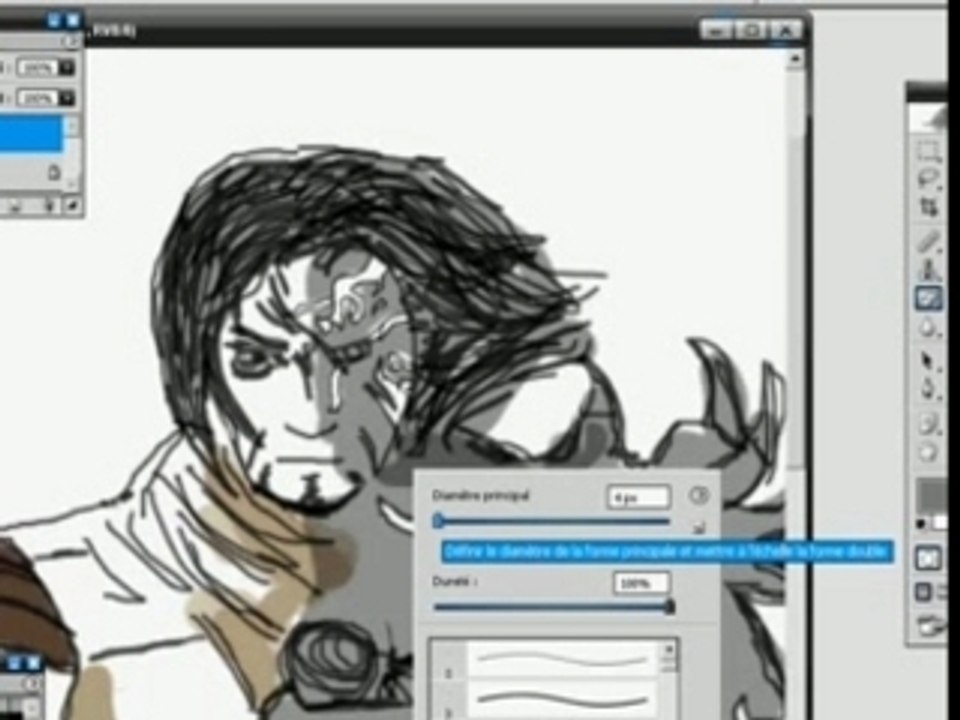Select the Crop tool
Image resolution: width=960 pixels, height=720 pixels.
tap(929, 208)
